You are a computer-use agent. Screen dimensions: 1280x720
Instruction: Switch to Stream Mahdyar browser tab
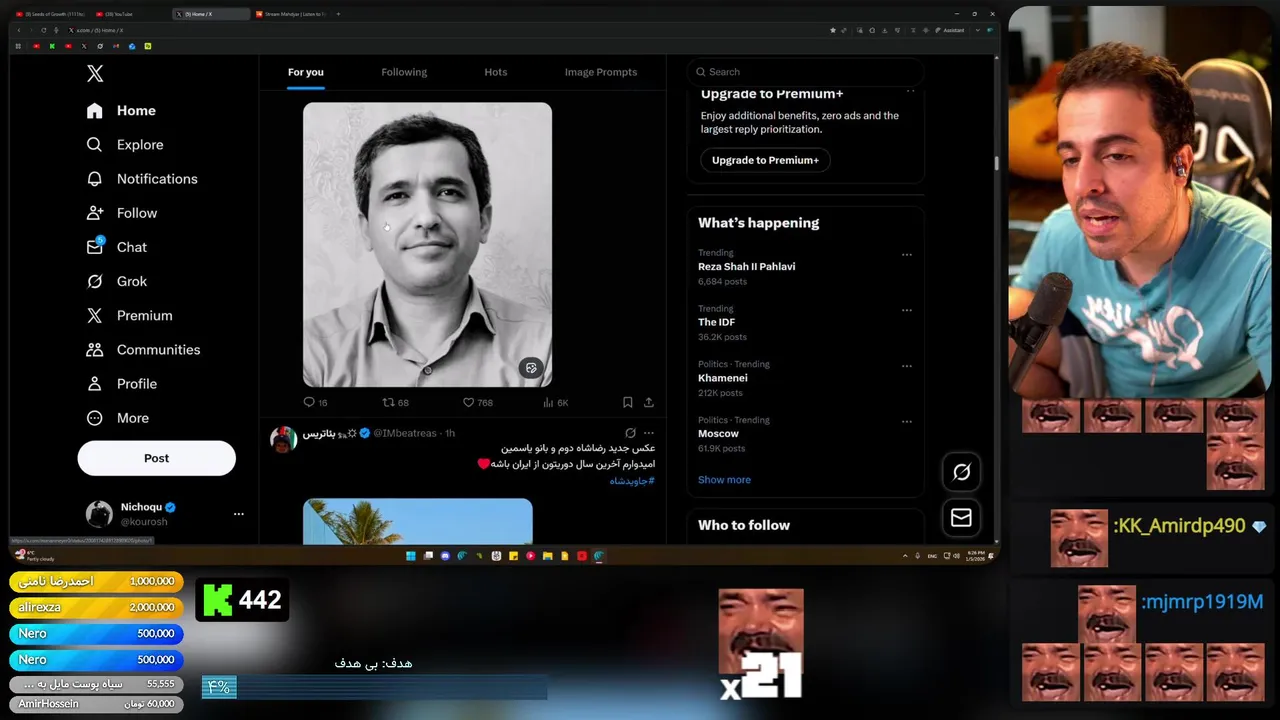point(290,14)
